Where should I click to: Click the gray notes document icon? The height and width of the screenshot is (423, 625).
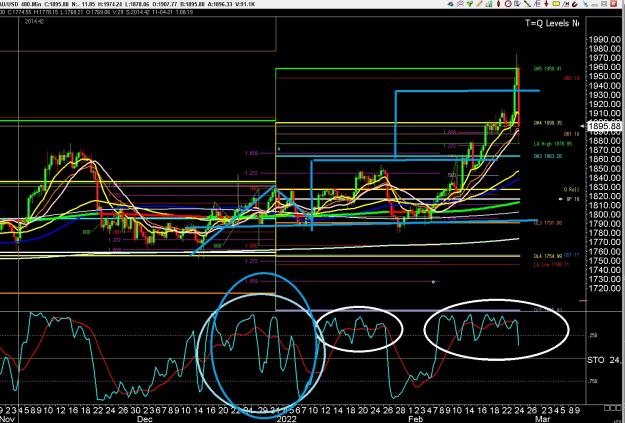(517, 4)
